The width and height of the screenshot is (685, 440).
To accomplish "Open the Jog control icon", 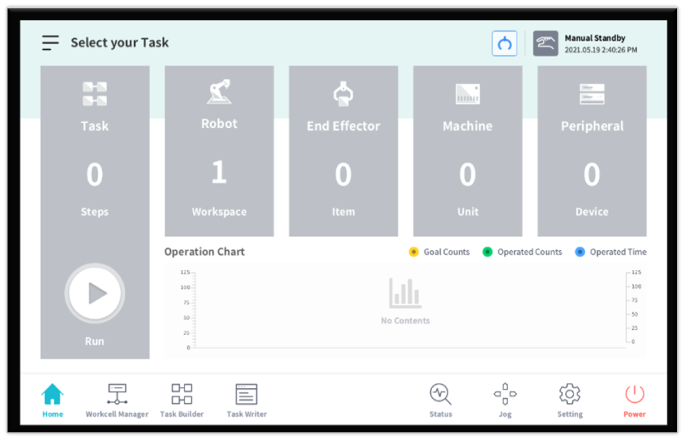I will (505, 399).
